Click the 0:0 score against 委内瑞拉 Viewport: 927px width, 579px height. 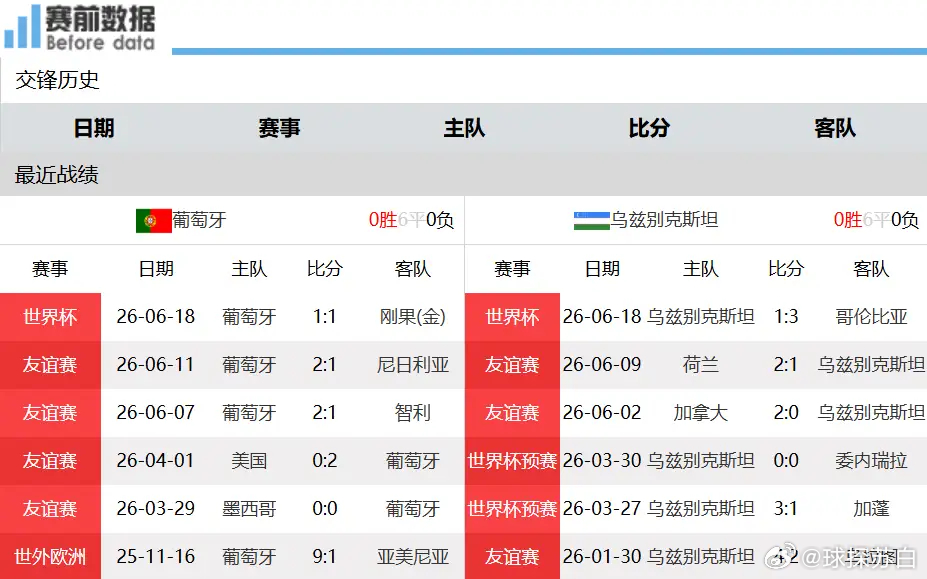786,461
